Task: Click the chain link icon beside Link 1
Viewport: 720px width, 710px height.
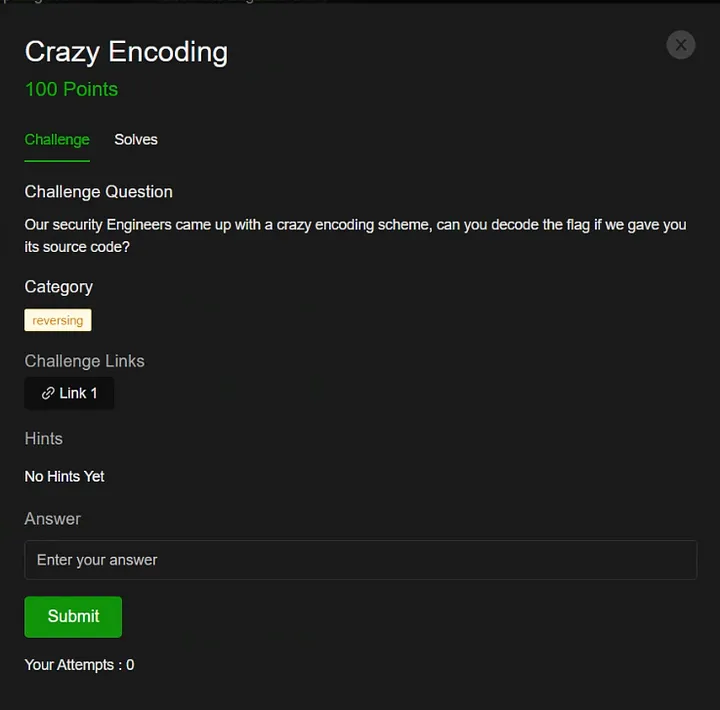Action: coord(47,394)
